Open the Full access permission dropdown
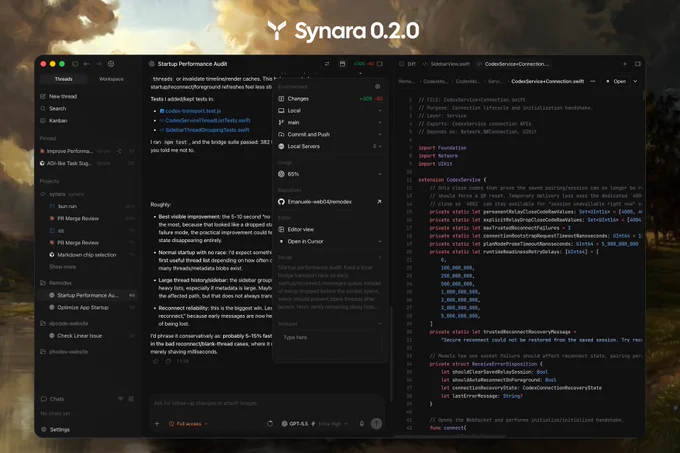The height and width of the screenshot is (453, 680). click(x=188, y=424)
